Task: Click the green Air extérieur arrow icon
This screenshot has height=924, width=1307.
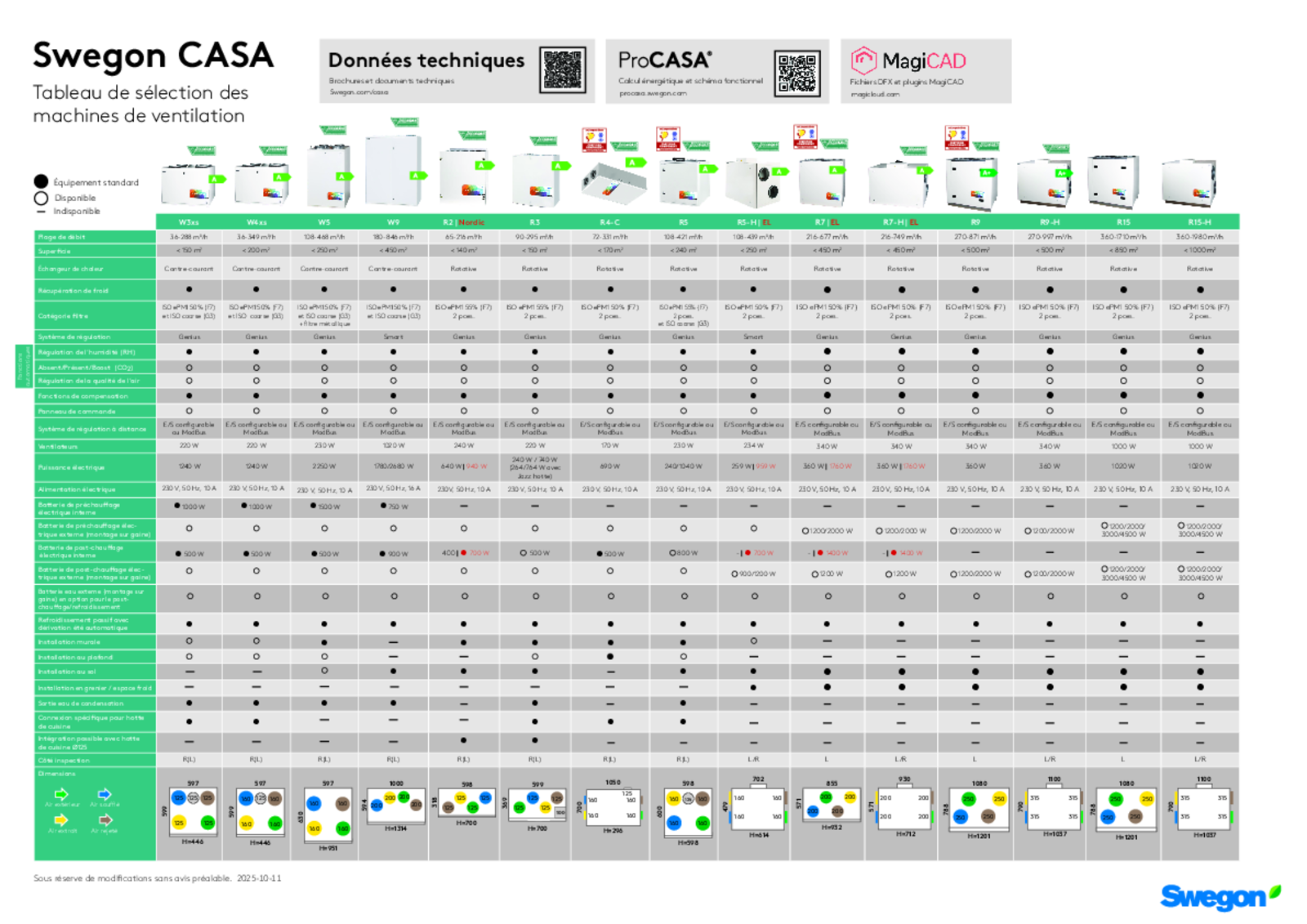Action: 61,794
